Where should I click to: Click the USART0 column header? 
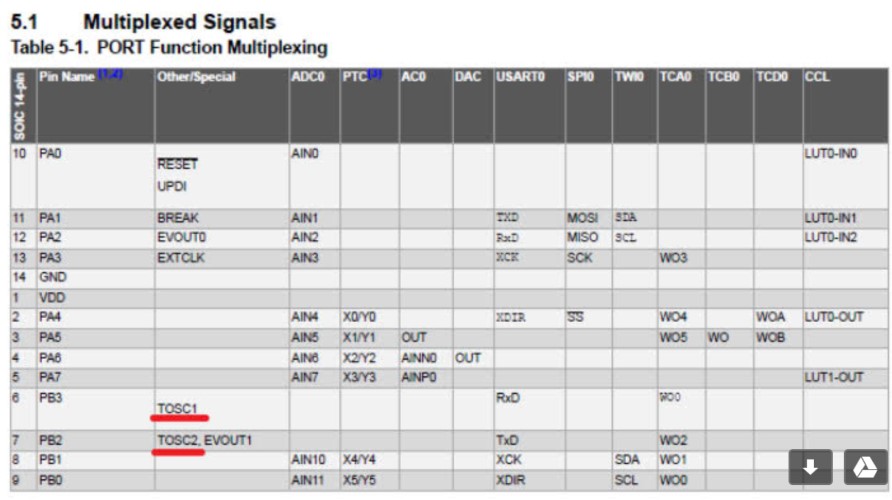517,77
